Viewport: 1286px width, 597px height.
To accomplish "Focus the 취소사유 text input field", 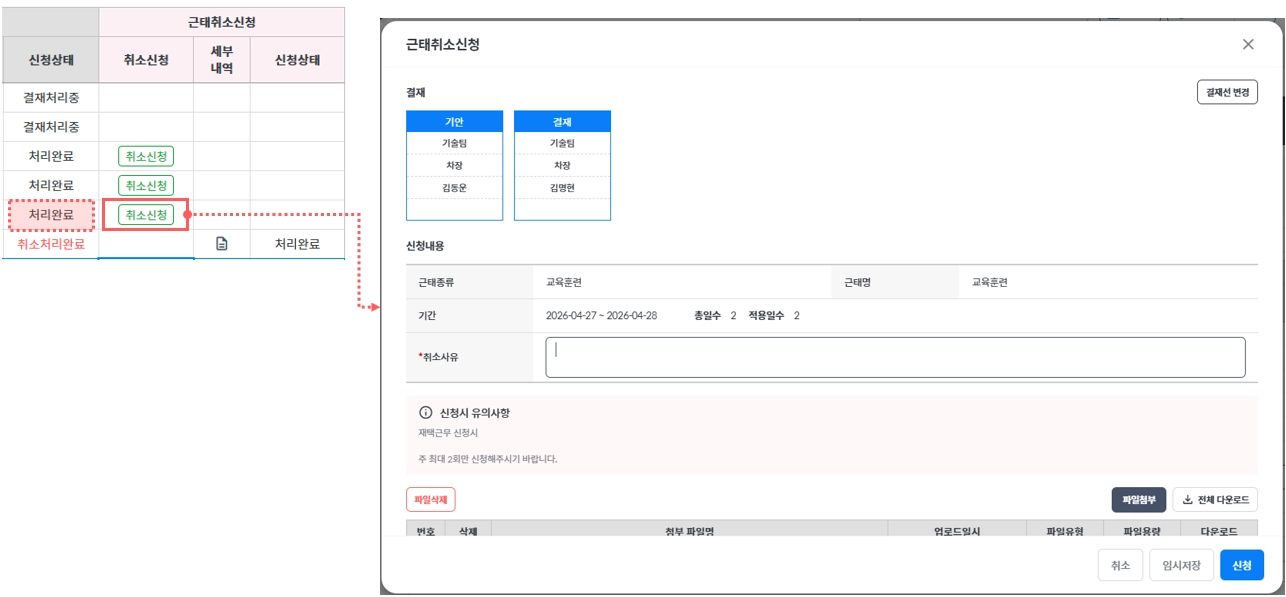I will (895, 357).
